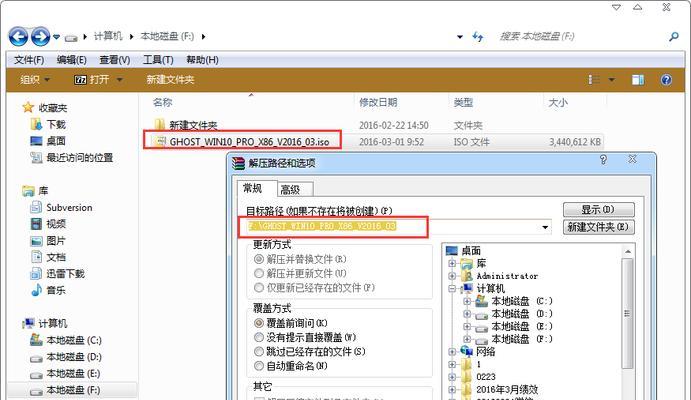691x400 pixels.
Task: Click the search magnifier icon
Action: pyautogui.click(x=674, y=37)
